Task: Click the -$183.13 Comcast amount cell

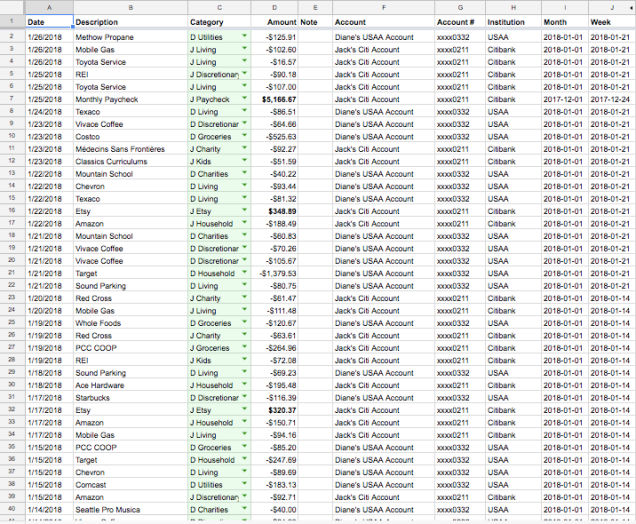Action: [x=275, y=485]
